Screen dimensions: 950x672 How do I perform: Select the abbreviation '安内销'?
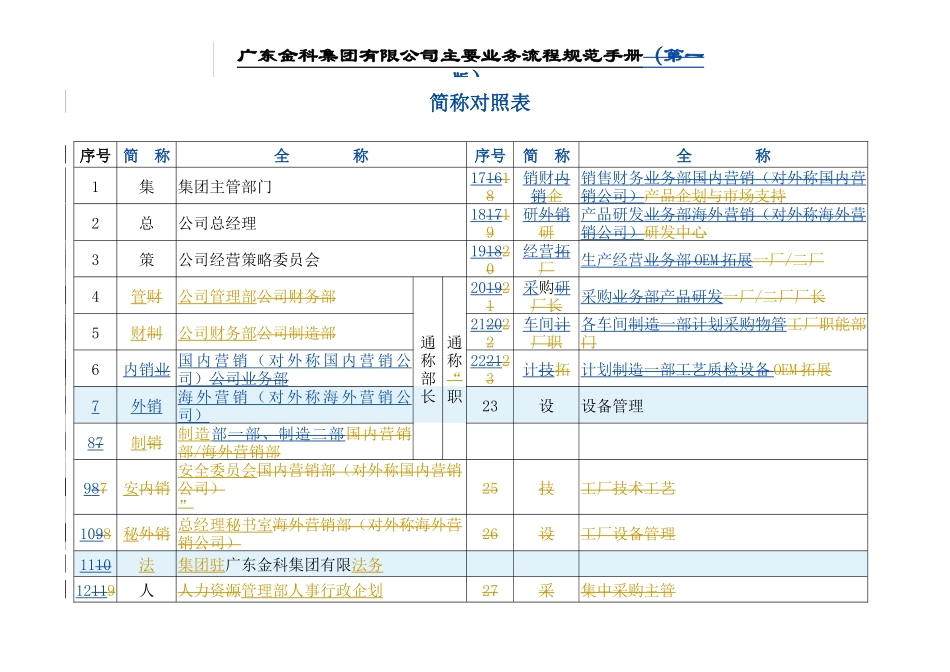(x=147, y=488)
